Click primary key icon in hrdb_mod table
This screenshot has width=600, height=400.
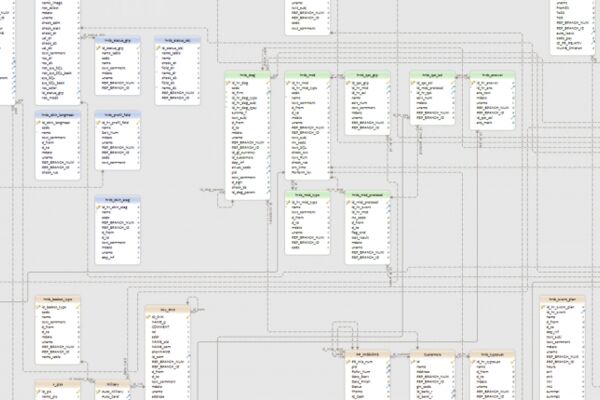pyautogui.click(x=289, y=83)
